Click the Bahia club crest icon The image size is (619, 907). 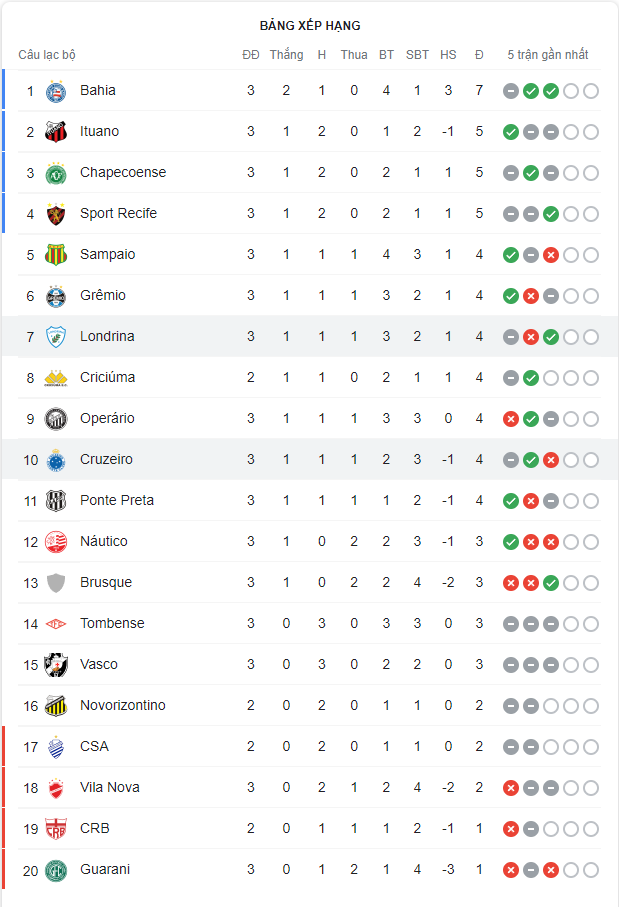tap(56, 91)
